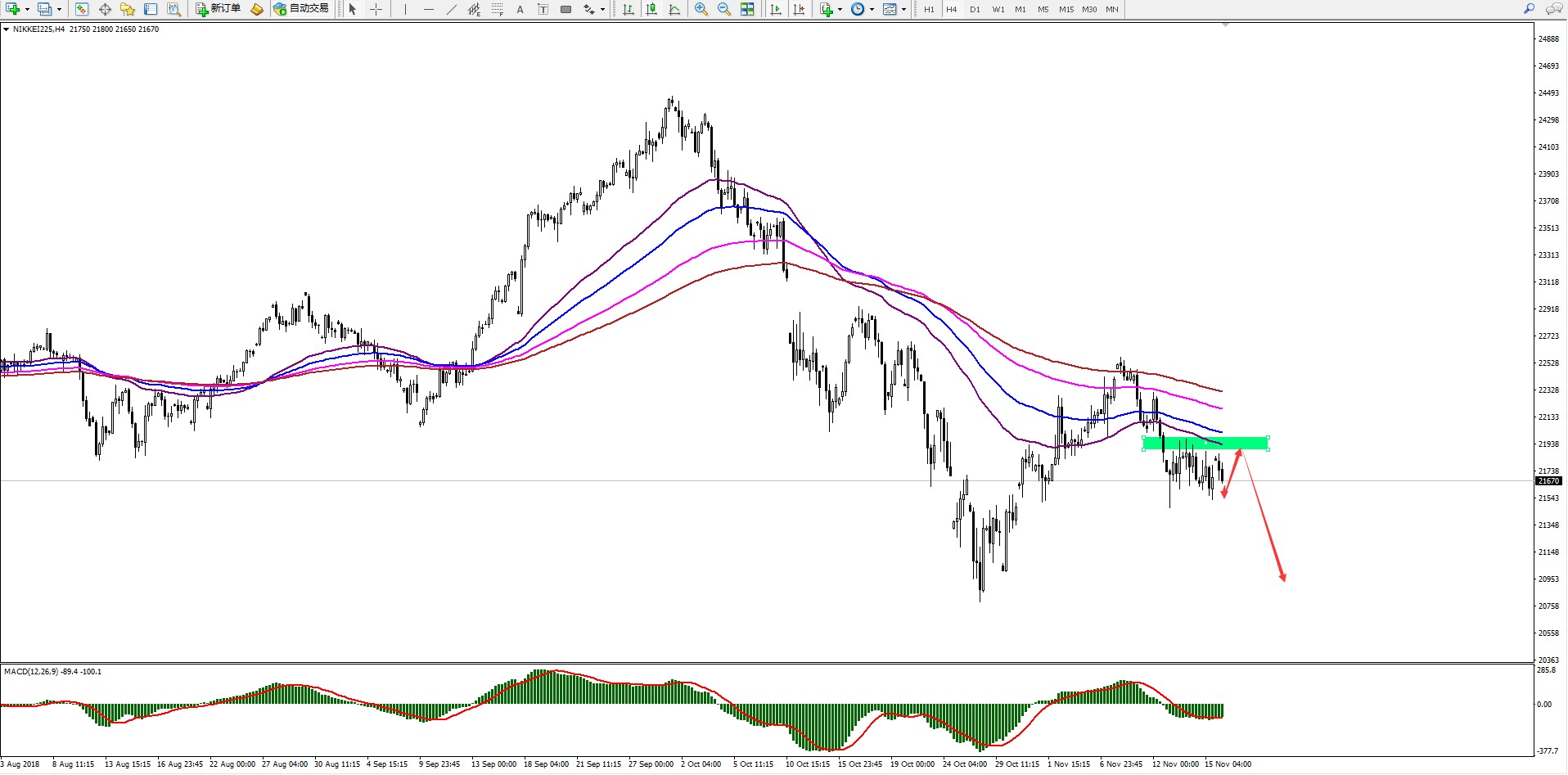Tile chart windows with grid icon
This screenshot has height=775, width=1568.
point(747,9)
